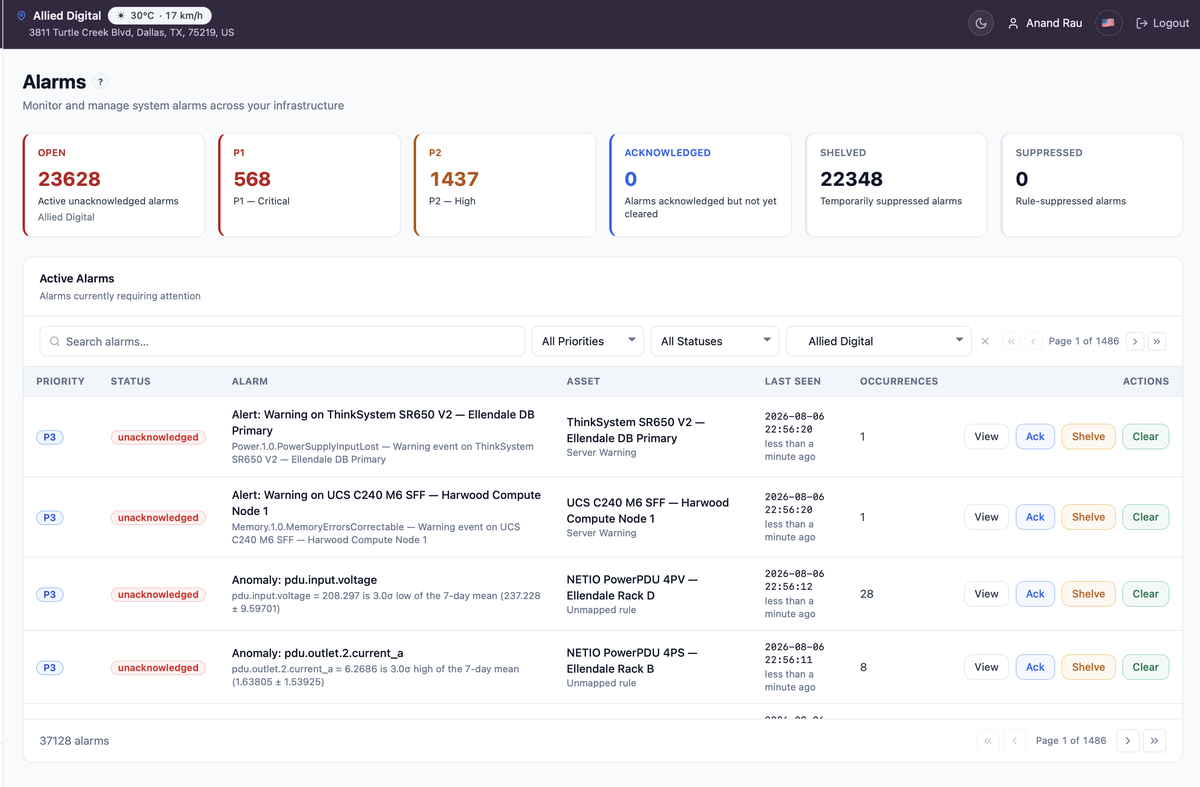Click the unacknowledged status badge for ThinkSystem alarm
Image resolution: width=1200 pixels, height=787 pixels.
[158, 437]
